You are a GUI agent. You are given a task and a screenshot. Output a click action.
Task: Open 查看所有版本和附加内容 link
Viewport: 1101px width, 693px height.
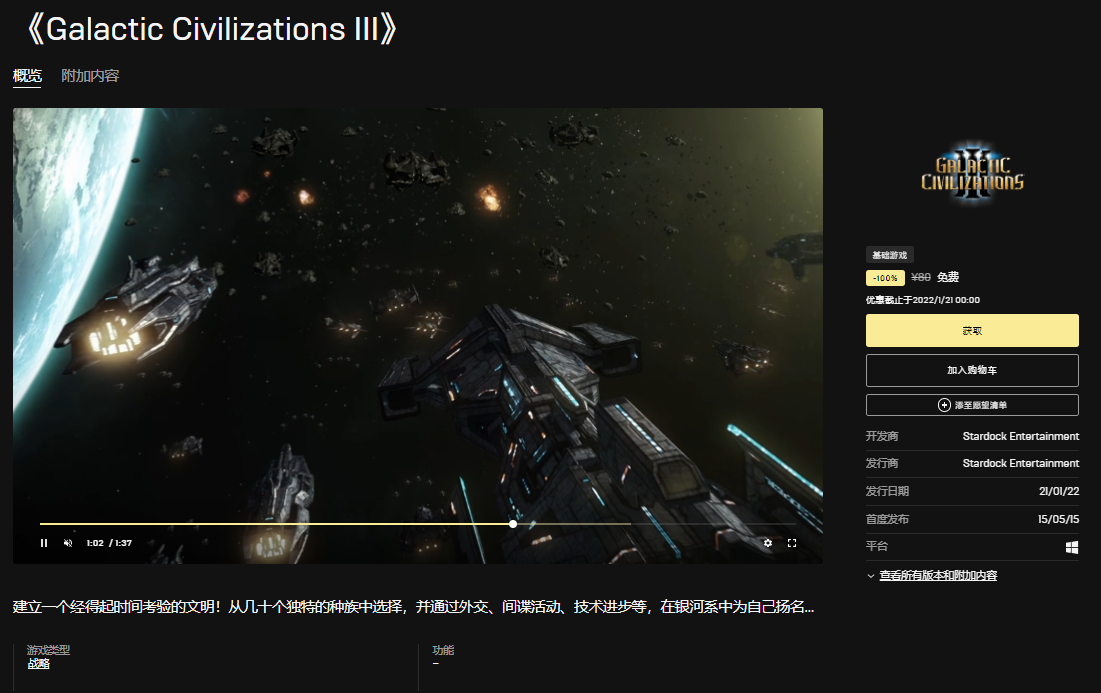[938, 576]
